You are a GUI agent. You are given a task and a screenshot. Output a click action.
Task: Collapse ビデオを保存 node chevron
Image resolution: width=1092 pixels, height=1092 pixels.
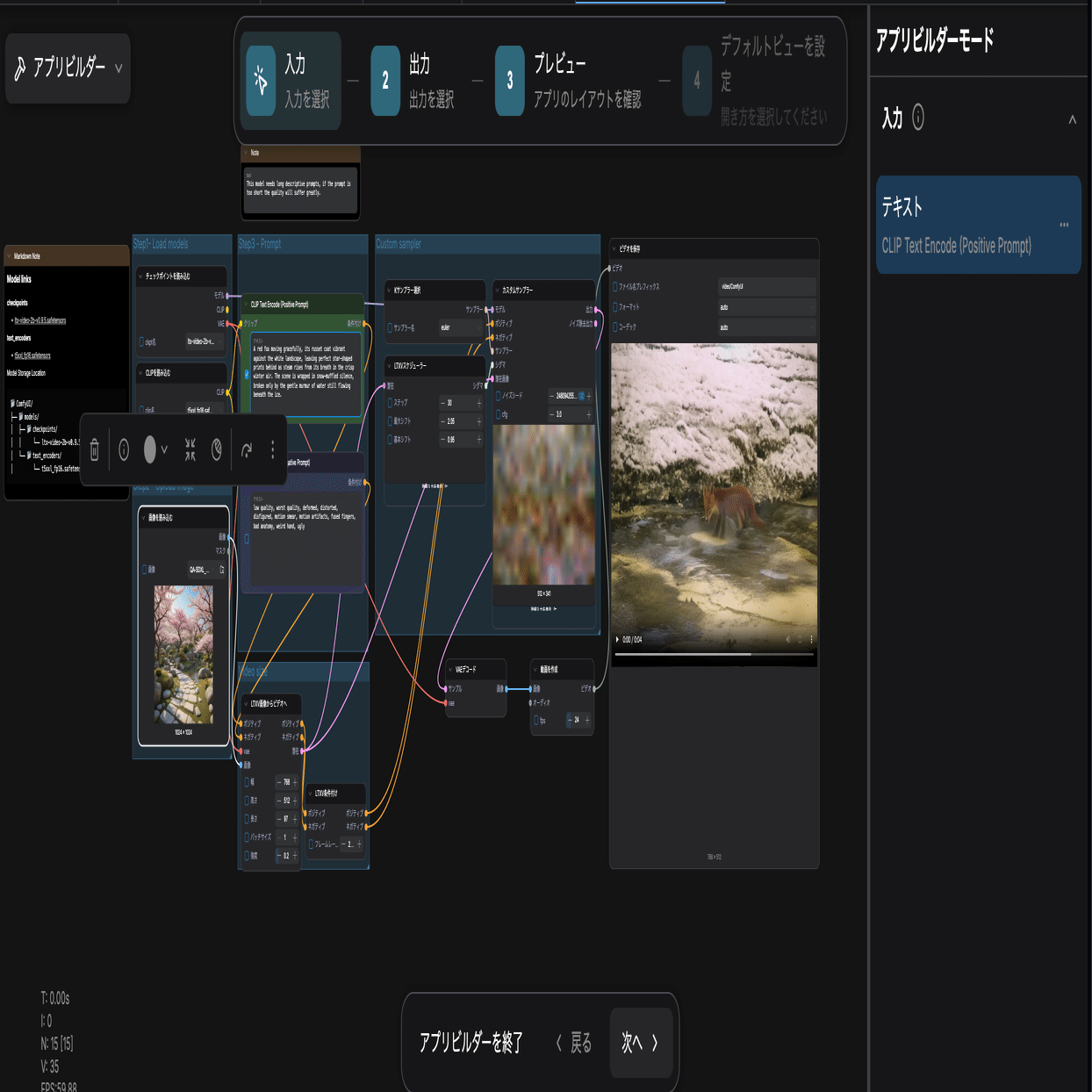click(x=614, y=248)
